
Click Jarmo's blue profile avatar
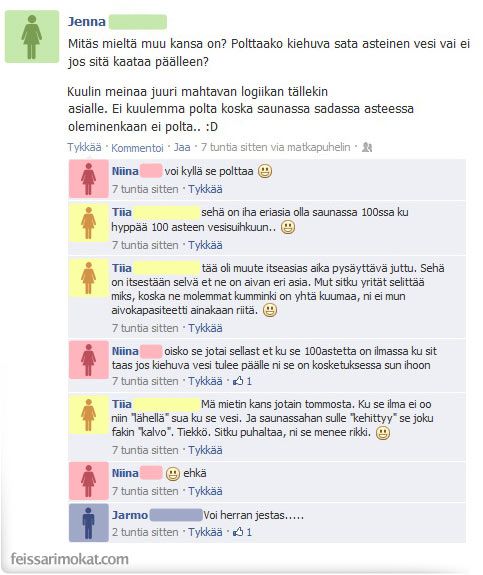[89, 523]
